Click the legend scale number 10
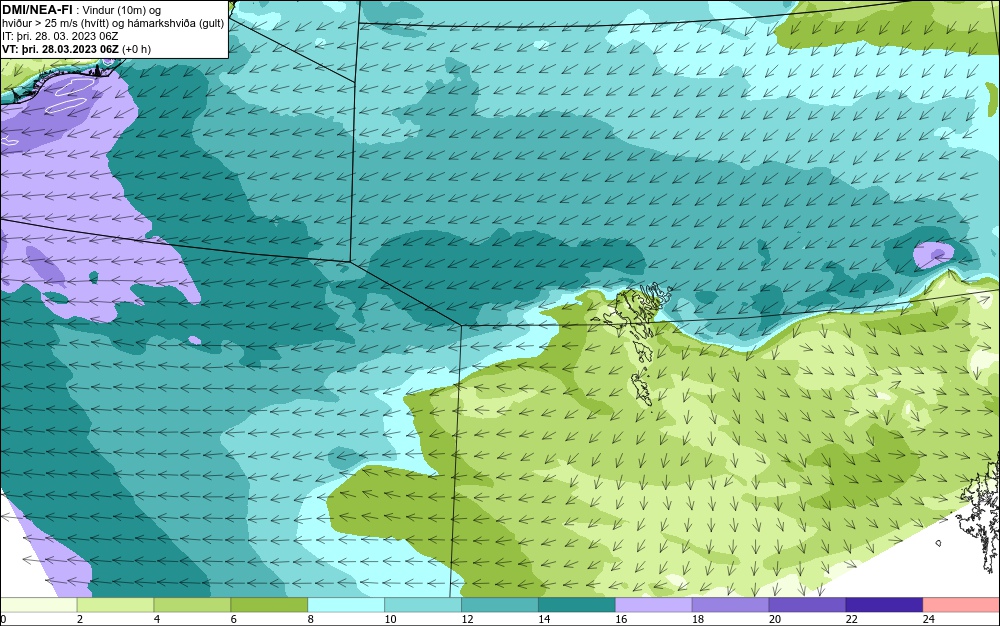 [390, 619]
